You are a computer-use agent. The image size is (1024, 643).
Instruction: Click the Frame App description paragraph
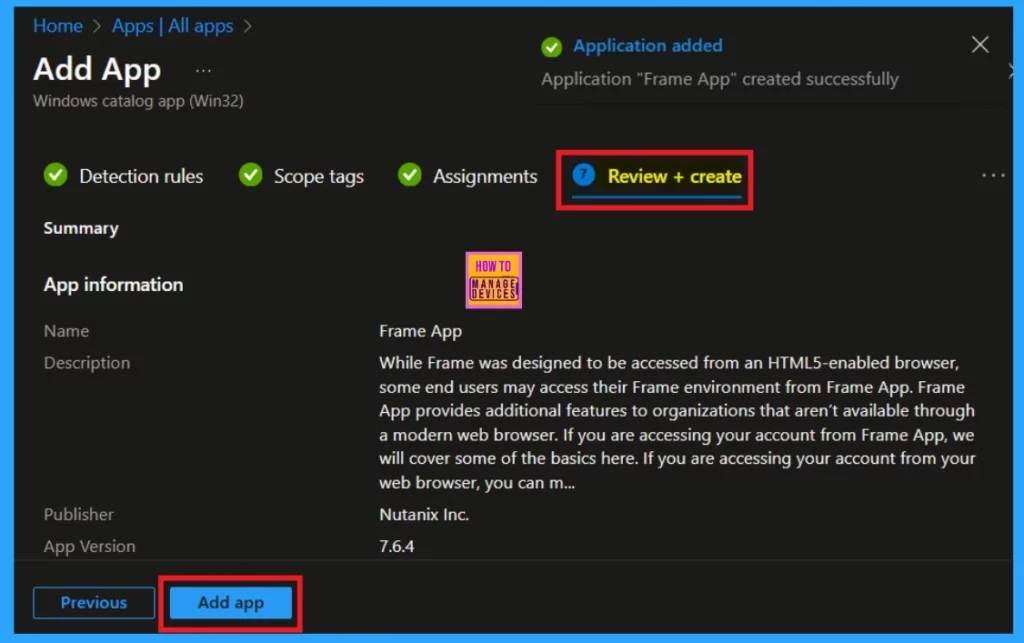(x=677, y=423)
